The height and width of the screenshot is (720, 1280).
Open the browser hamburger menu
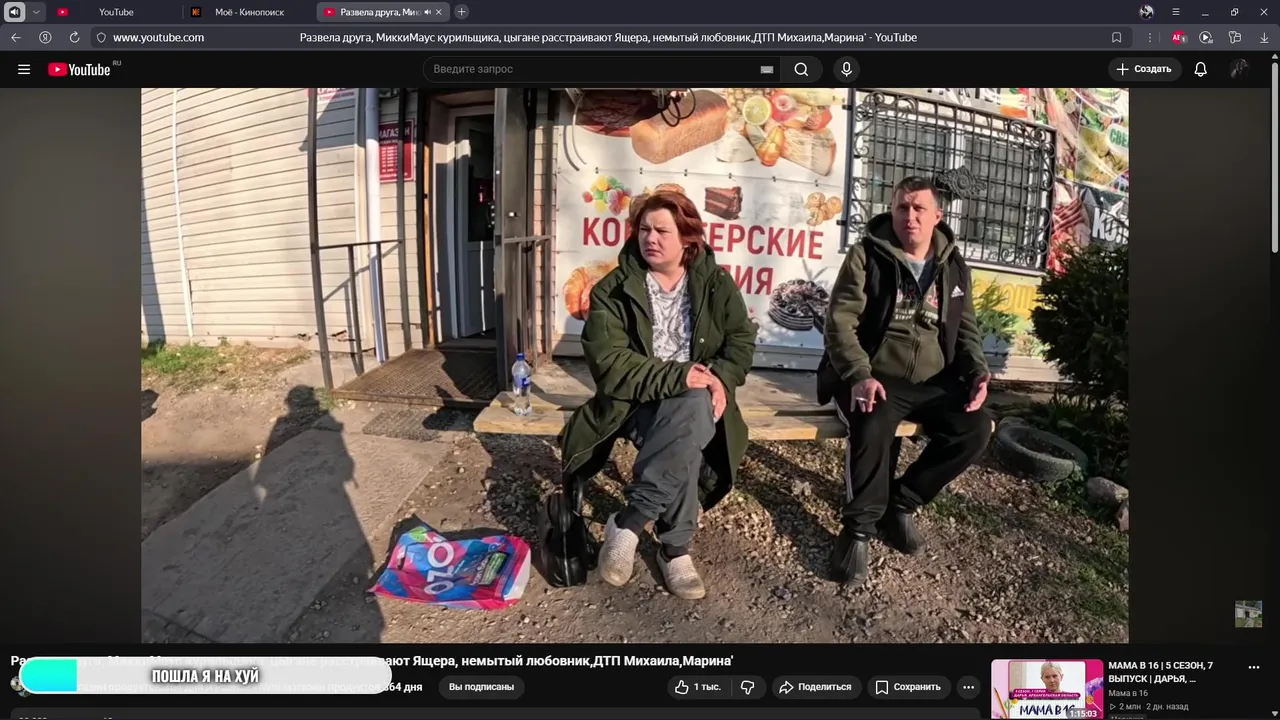coord(1176,12)
